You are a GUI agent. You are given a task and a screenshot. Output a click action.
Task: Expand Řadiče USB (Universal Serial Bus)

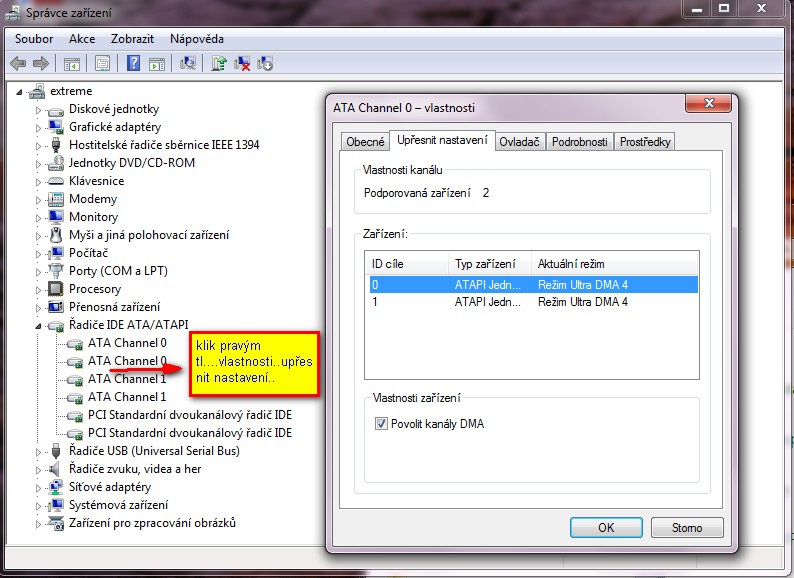click(38, 451)
